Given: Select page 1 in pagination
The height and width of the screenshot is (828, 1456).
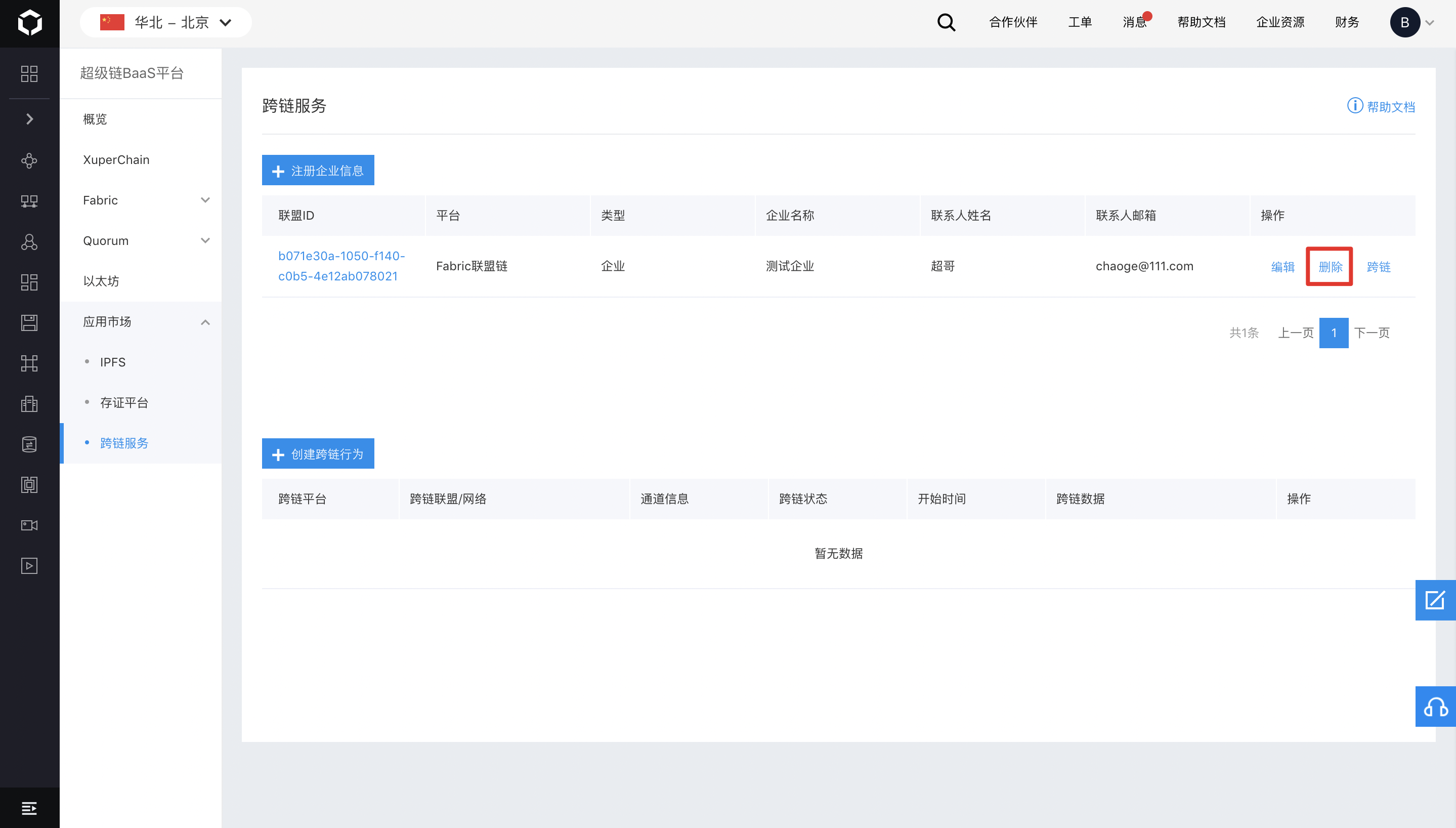Looking at the screenshot, I should tap(1334, 333).
